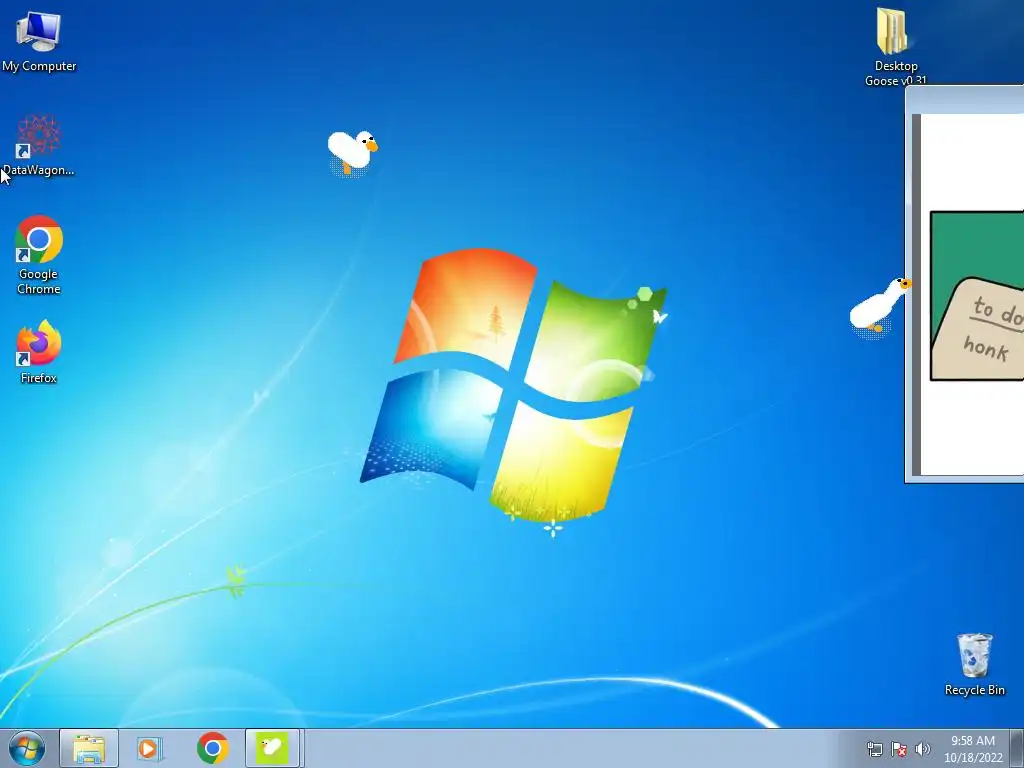Select the DataWagon desktop shortcut

pyautogui.click(x=39, y=145)
